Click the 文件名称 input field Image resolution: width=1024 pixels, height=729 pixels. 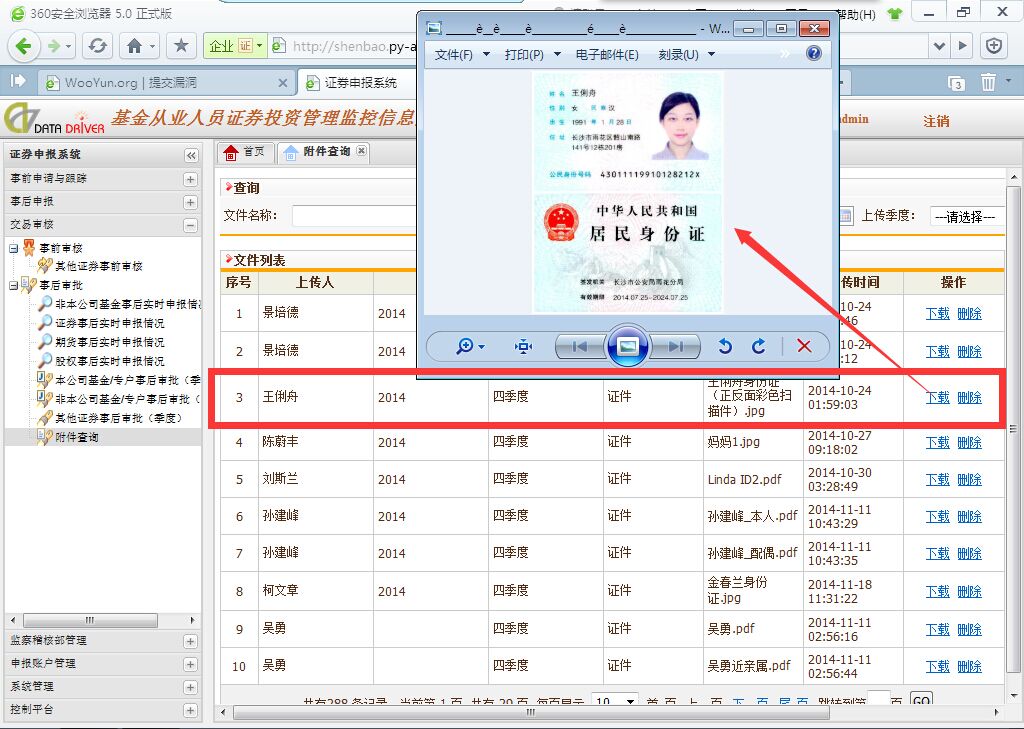(355, 216)
